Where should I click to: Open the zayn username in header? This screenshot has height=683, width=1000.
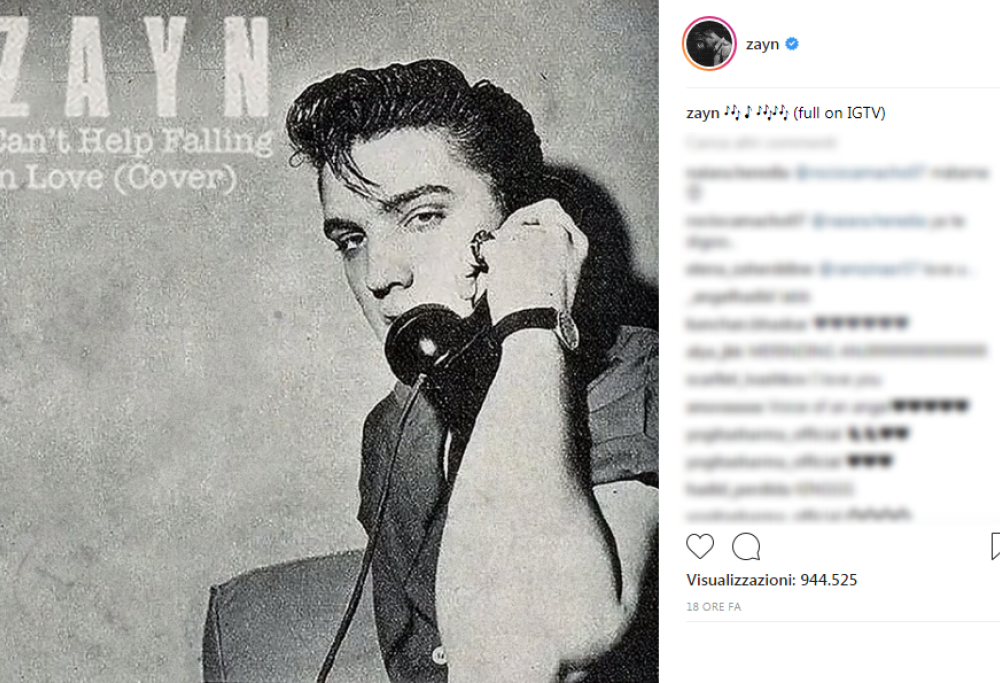762,44
